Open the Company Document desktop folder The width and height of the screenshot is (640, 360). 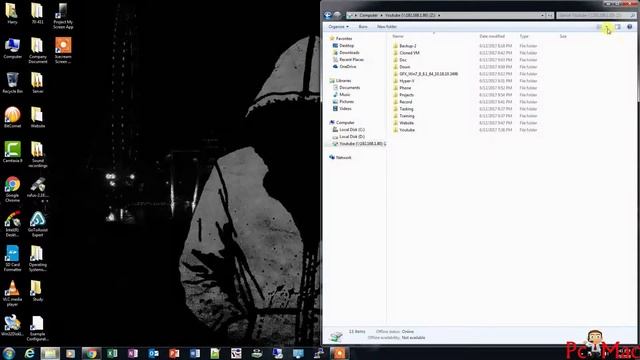38,50
